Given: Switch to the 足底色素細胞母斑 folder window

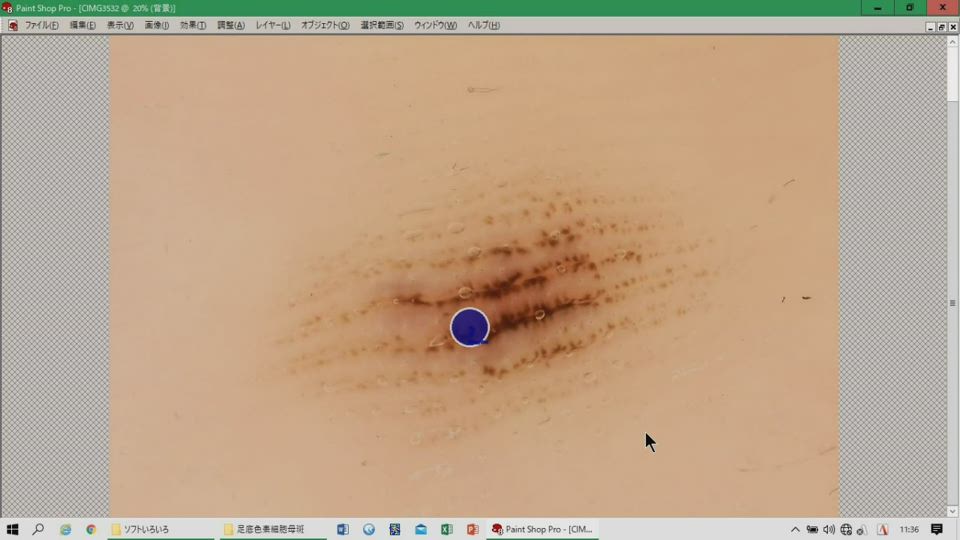Looking at the screenshot, I should (x=273, y=529).
